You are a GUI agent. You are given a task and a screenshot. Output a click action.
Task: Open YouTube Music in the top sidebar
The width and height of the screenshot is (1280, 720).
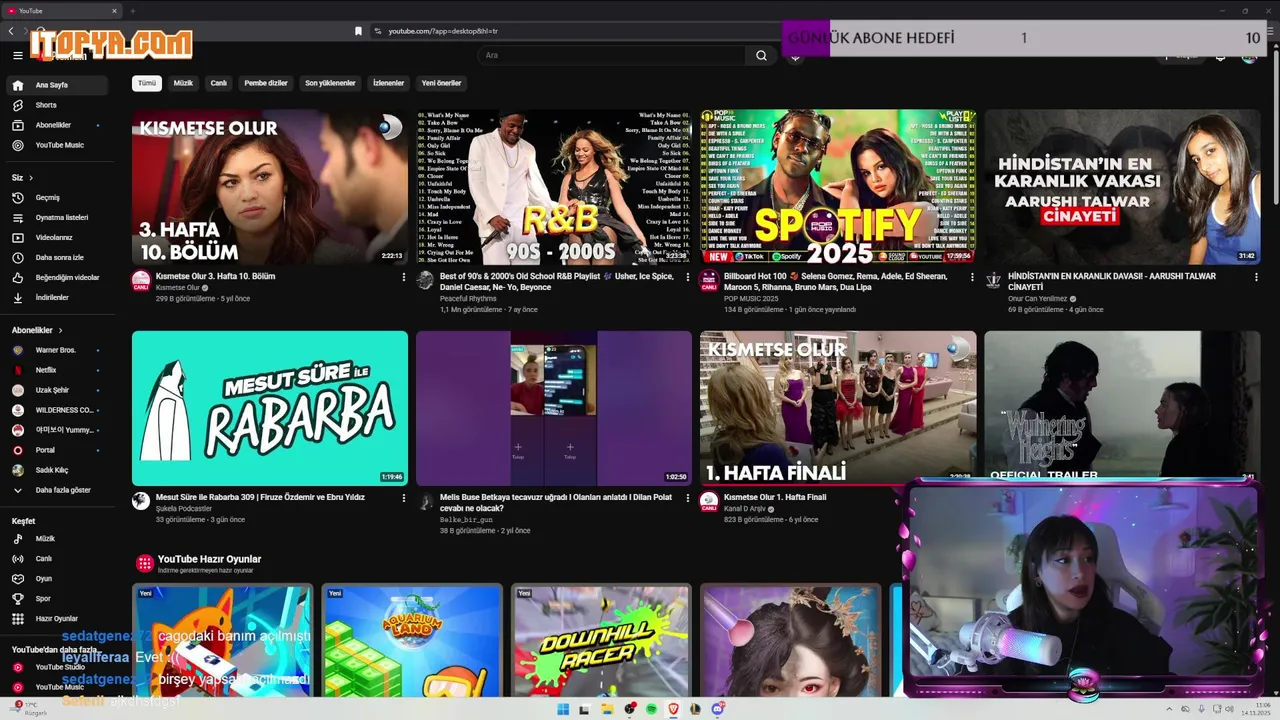coord(56,145)
